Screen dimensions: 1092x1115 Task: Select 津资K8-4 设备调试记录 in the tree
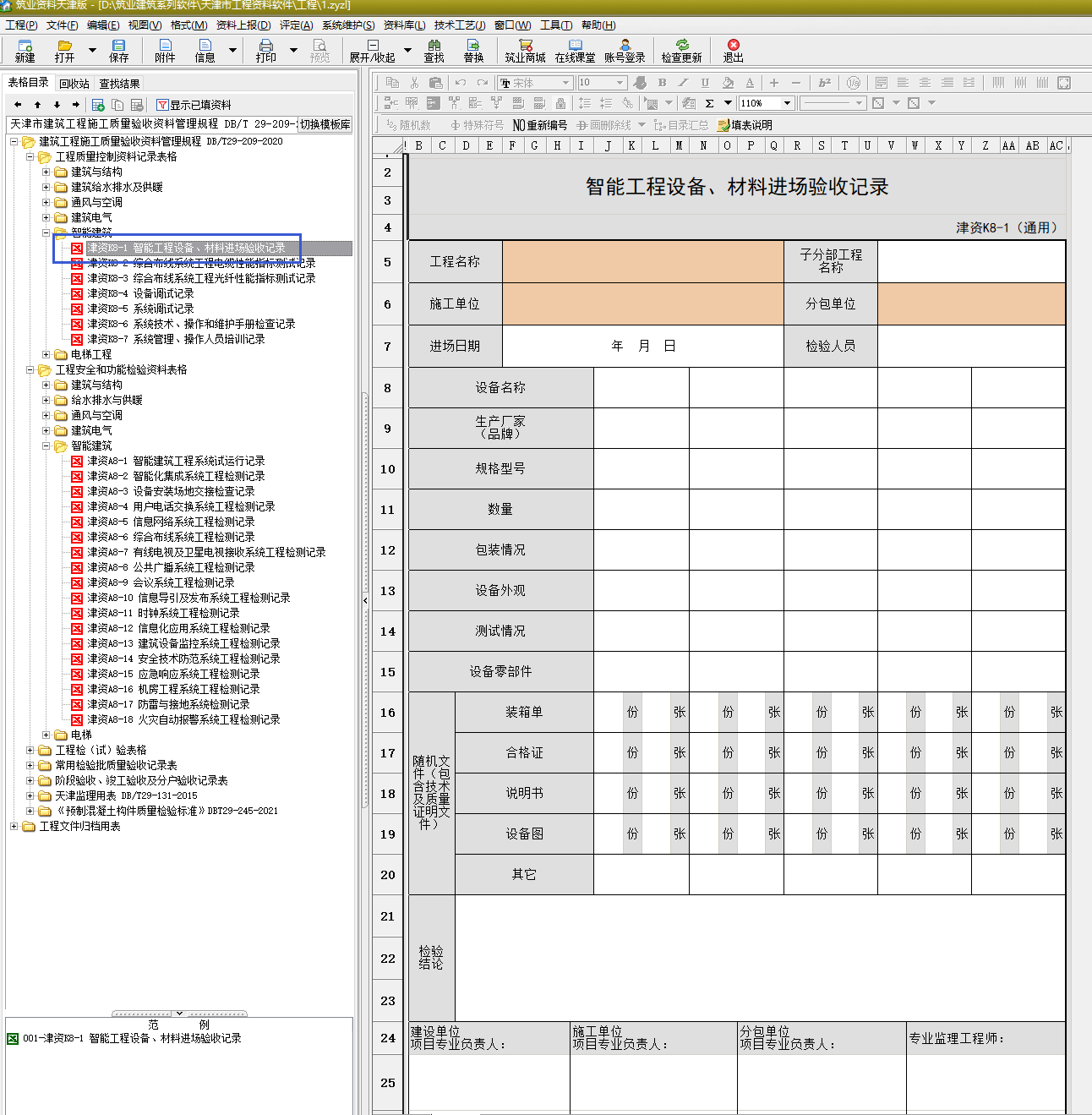140,293
